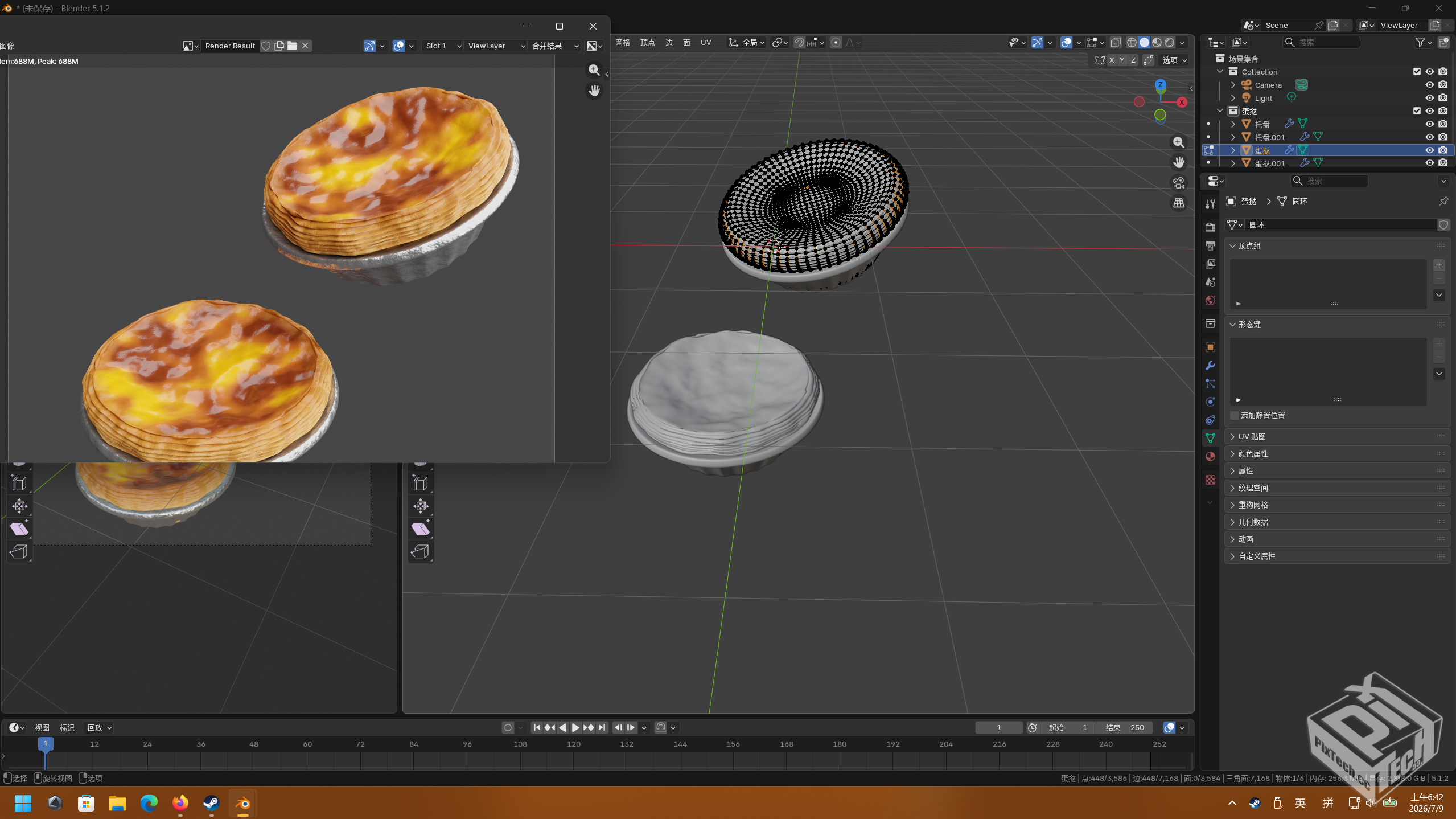Jump to the timeline end frame

(x=602, y=728)
